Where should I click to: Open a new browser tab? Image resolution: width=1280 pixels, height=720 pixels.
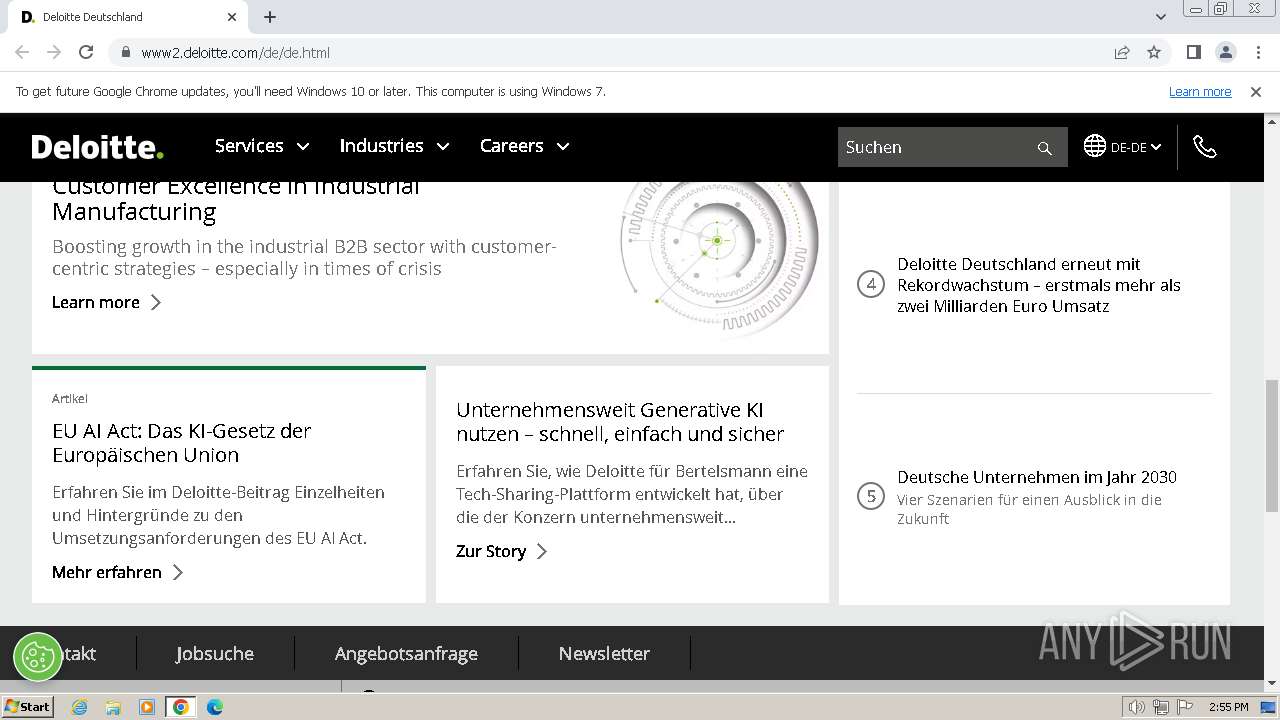pos(270,17)
